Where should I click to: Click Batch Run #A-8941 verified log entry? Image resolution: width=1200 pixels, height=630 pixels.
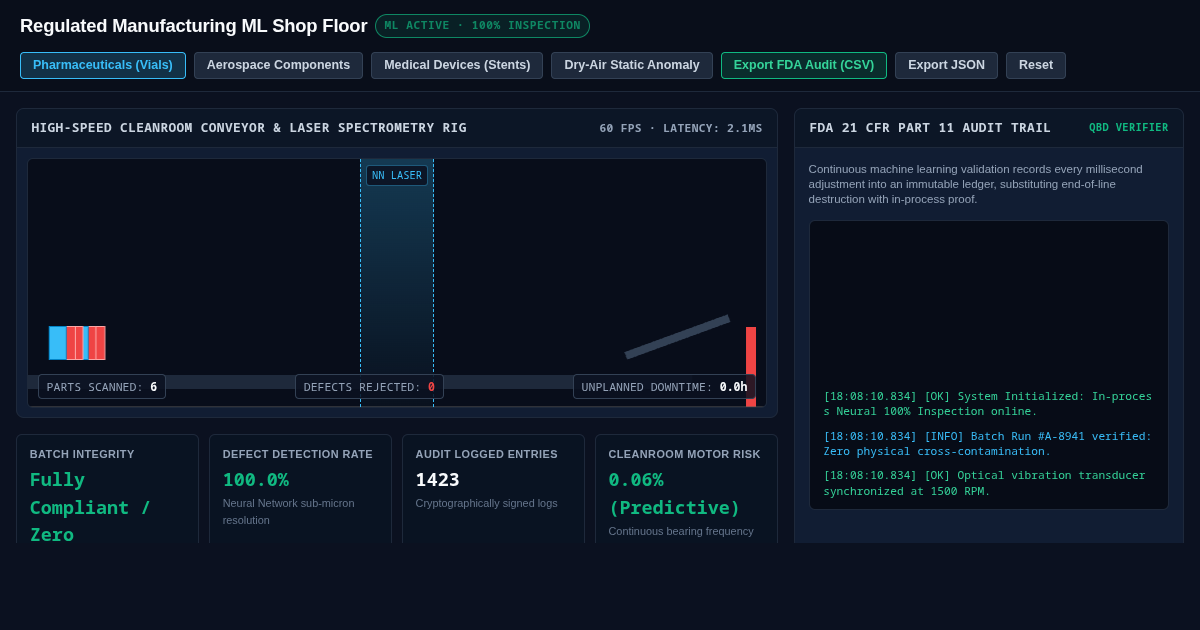point(988,444)
